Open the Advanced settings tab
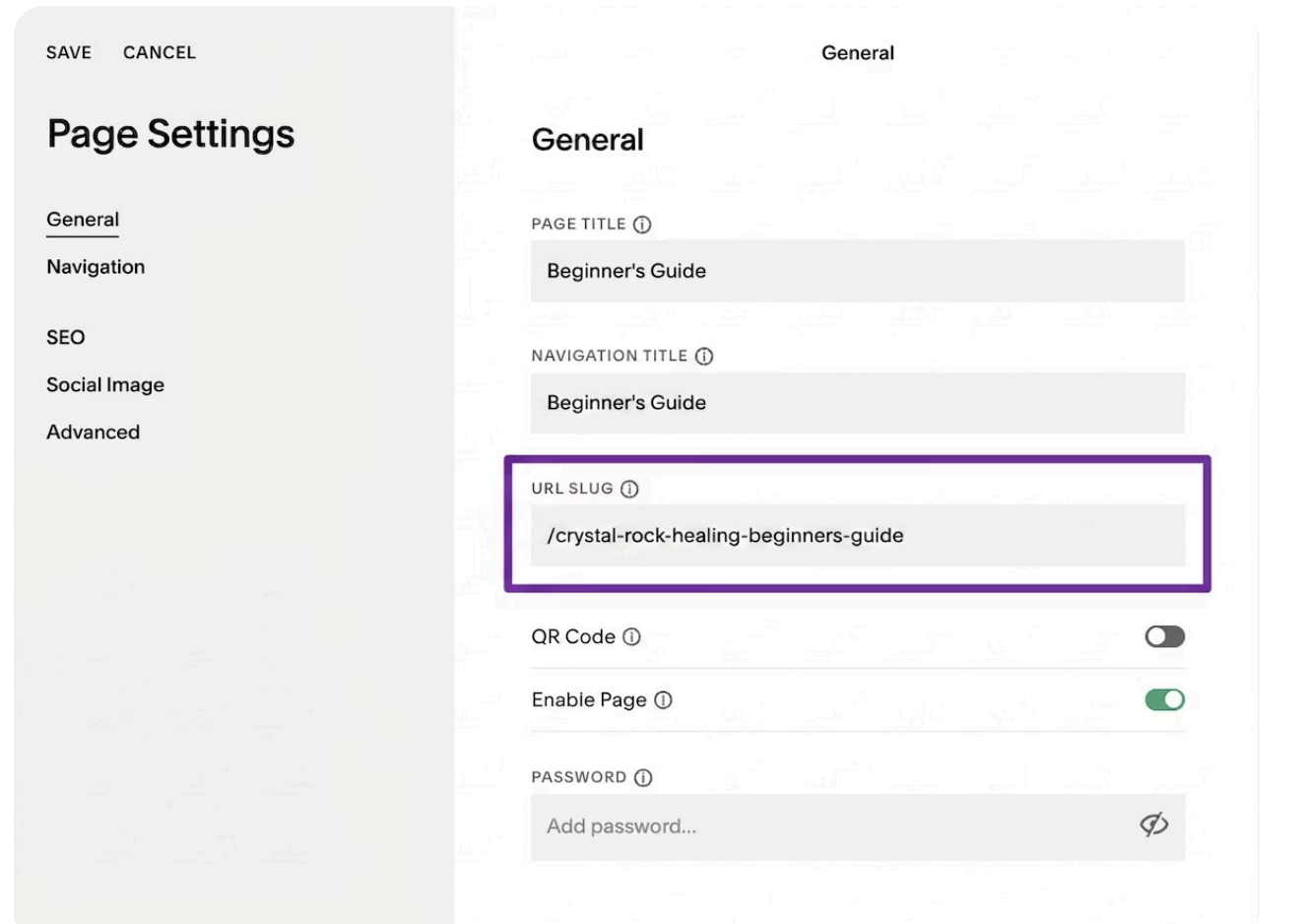The image size is (1306, 924). click(x=94, y=432)
